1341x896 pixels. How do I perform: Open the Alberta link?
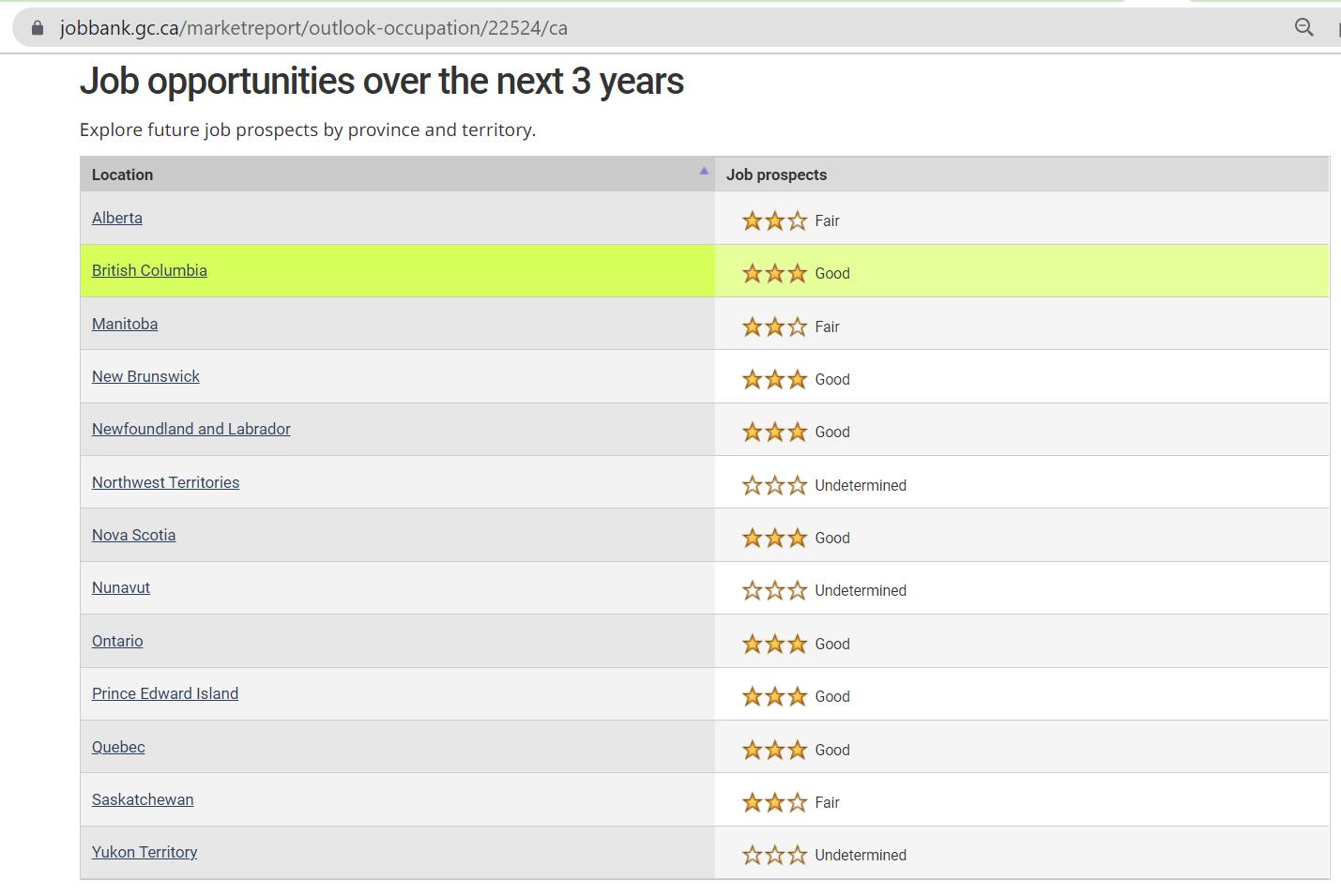[117, 218]
